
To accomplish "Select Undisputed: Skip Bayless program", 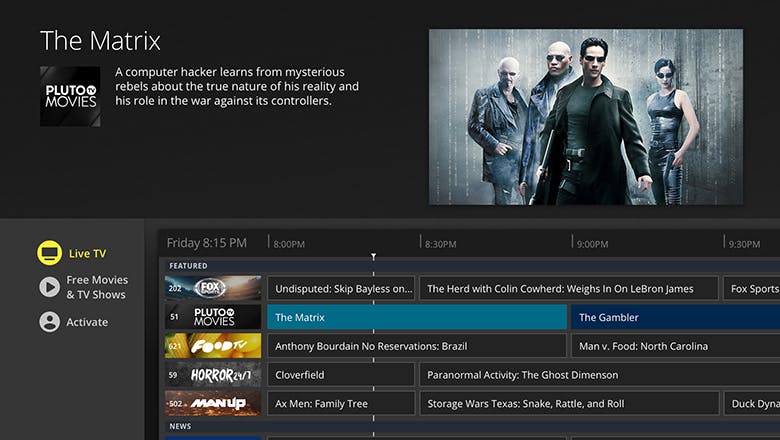I will pyautogui.click(x=341, y=288).
